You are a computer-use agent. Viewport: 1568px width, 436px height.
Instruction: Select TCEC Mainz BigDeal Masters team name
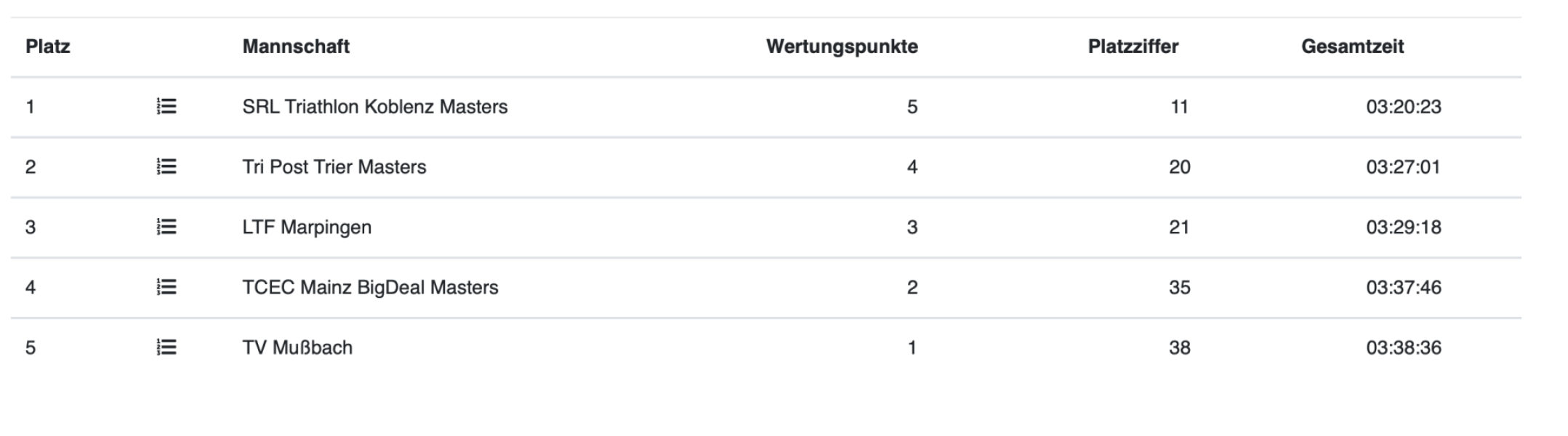[370, 288]
